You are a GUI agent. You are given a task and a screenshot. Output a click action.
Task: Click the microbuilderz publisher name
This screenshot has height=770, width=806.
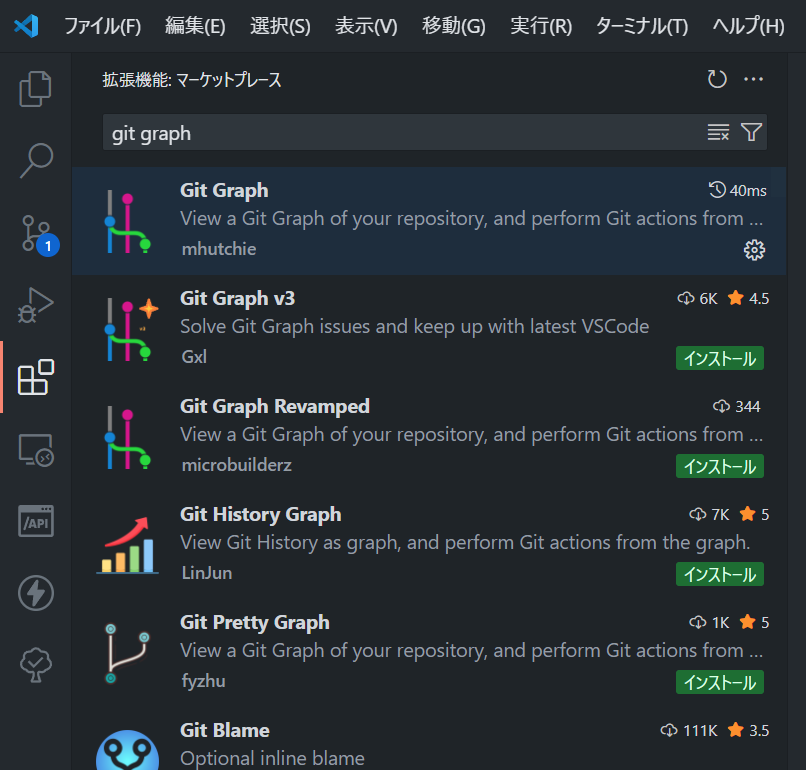coord(236,465)
